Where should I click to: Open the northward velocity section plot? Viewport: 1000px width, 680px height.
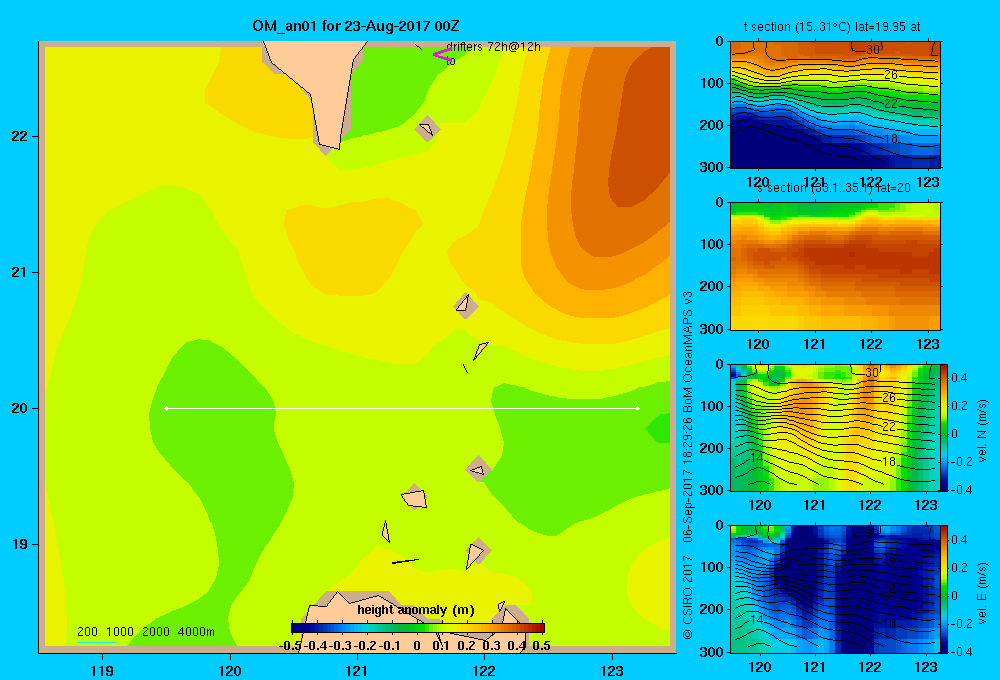835,427
